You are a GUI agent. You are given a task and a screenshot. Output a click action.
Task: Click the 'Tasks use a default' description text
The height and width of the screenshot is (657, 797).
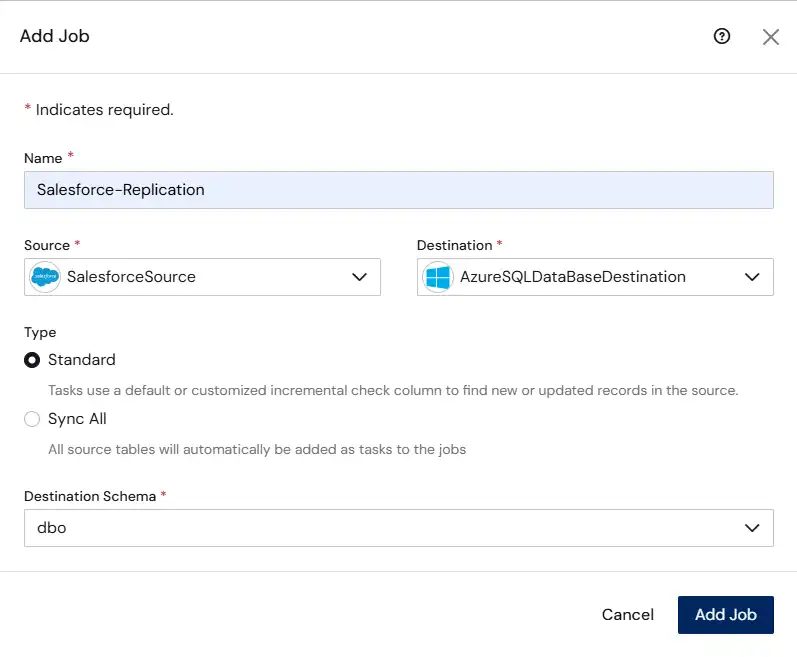[x=393, y=390]
